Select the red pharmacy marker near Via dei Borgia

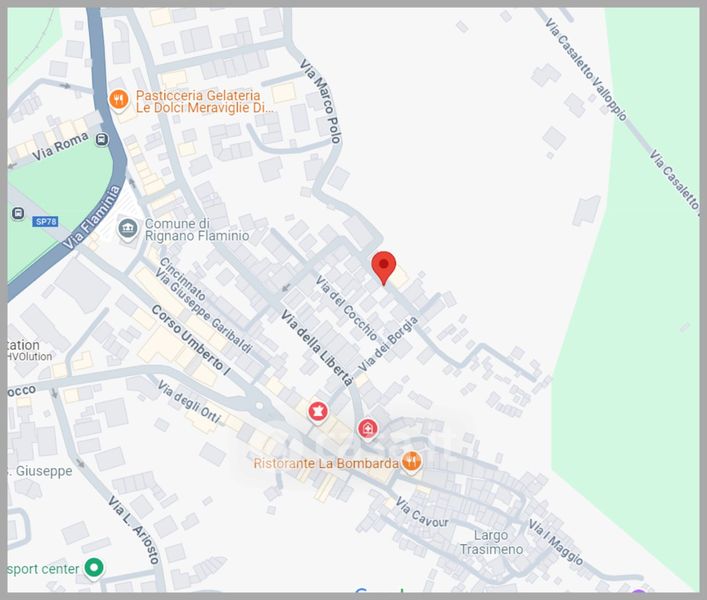click(368, 428)
